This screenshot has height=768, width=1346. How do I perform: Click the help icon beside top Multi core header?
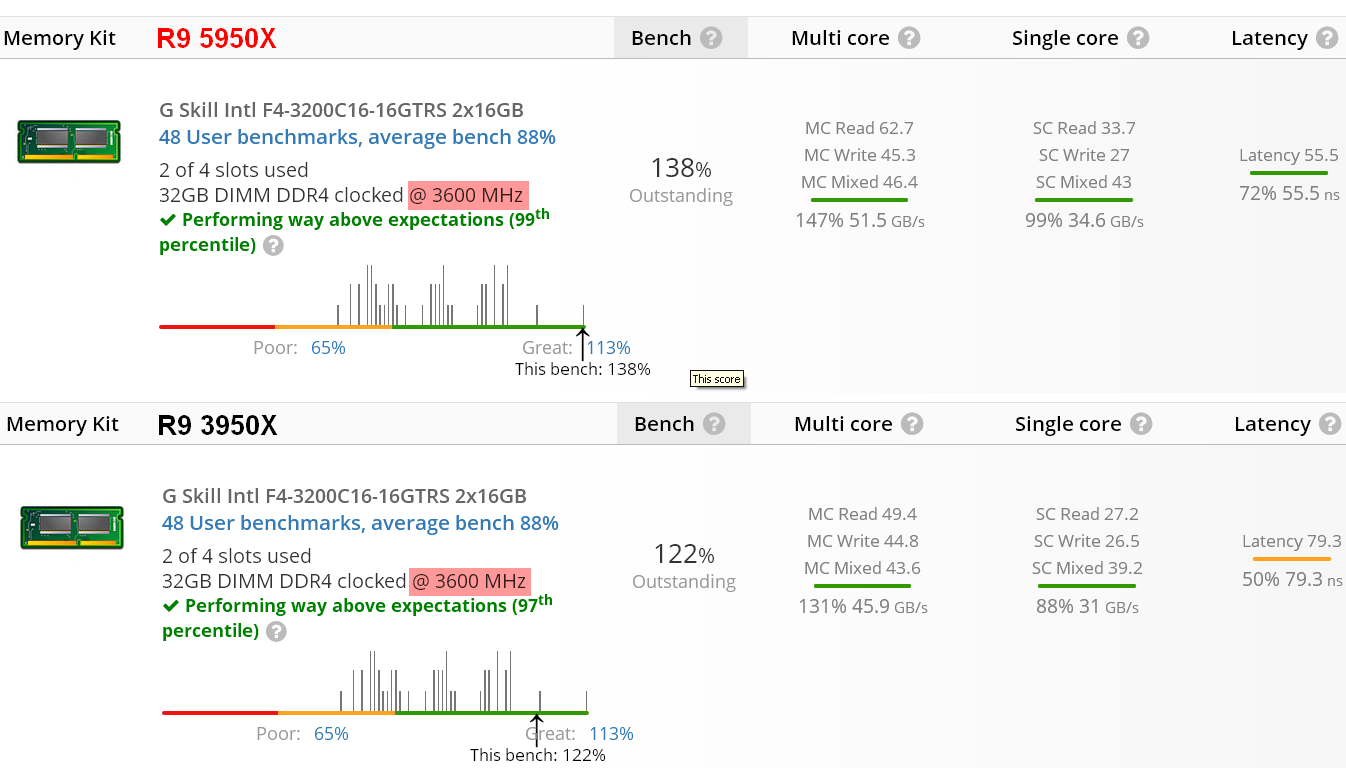[909, 38]
